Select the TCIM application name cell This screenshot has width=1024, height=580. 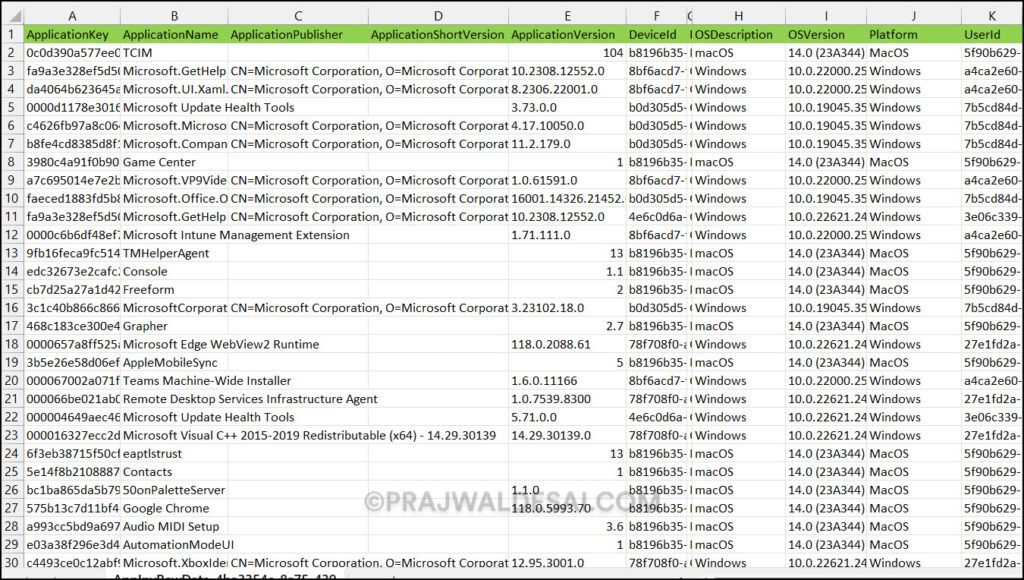174,52
